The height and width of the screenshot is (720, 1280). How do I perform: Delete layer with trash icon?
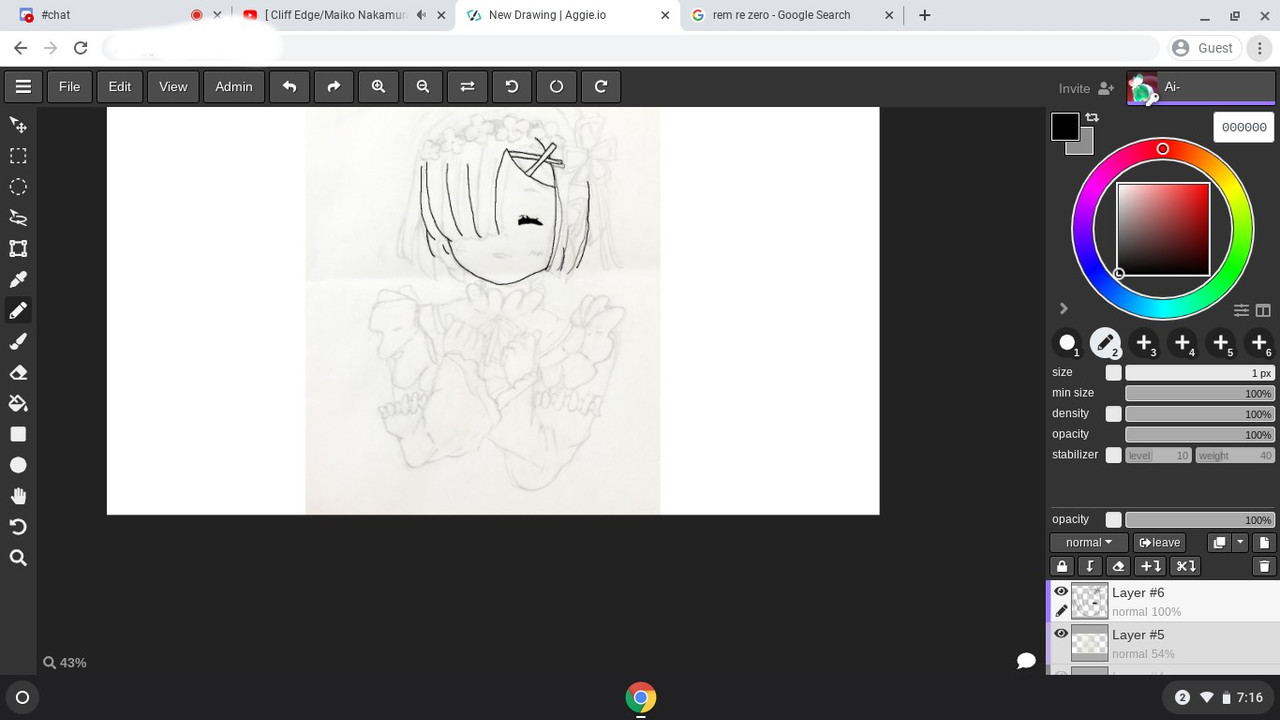[x=1264, y=566]
